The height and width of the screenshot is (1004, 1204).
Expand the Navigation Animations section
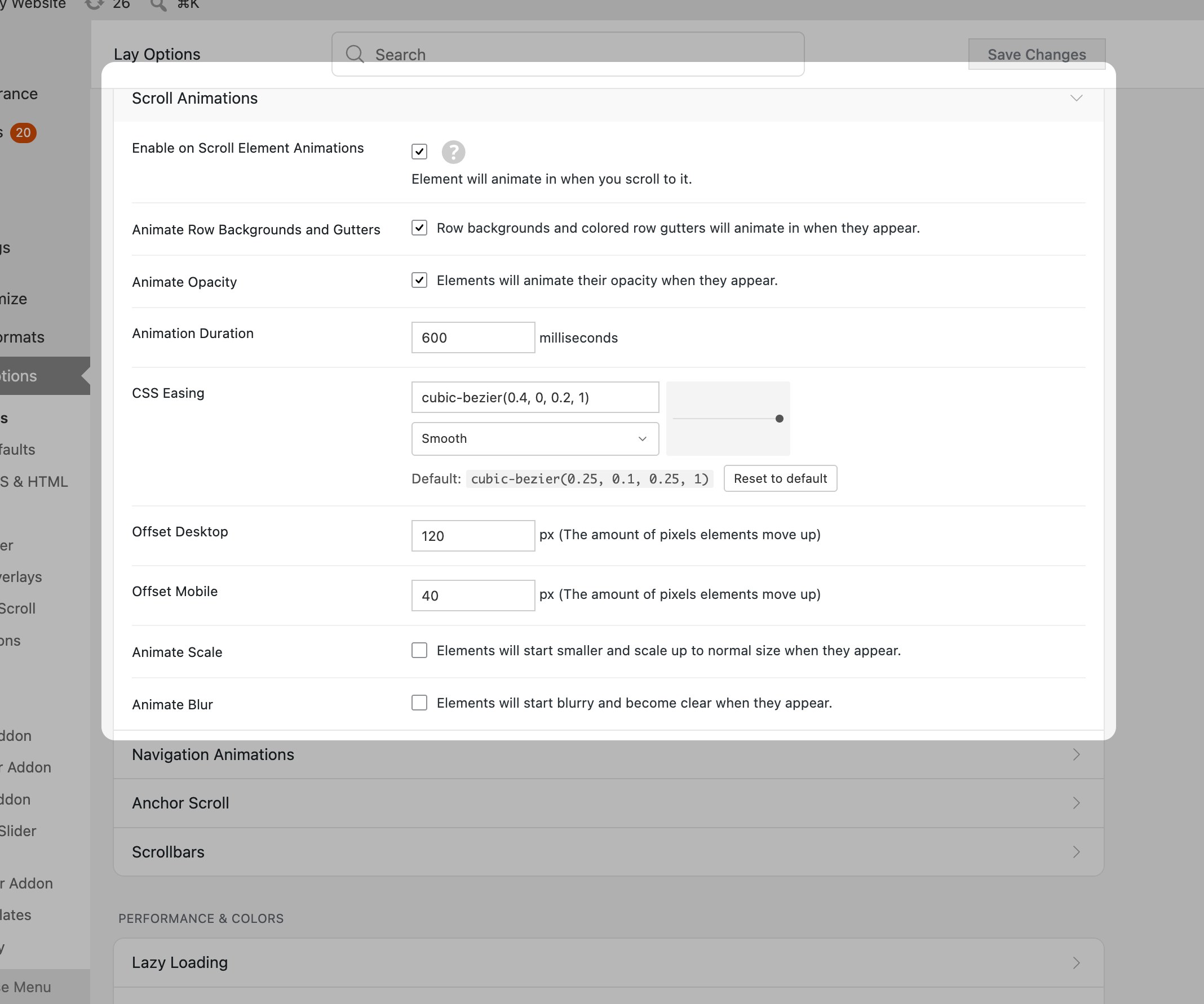[x=608, y=754]
